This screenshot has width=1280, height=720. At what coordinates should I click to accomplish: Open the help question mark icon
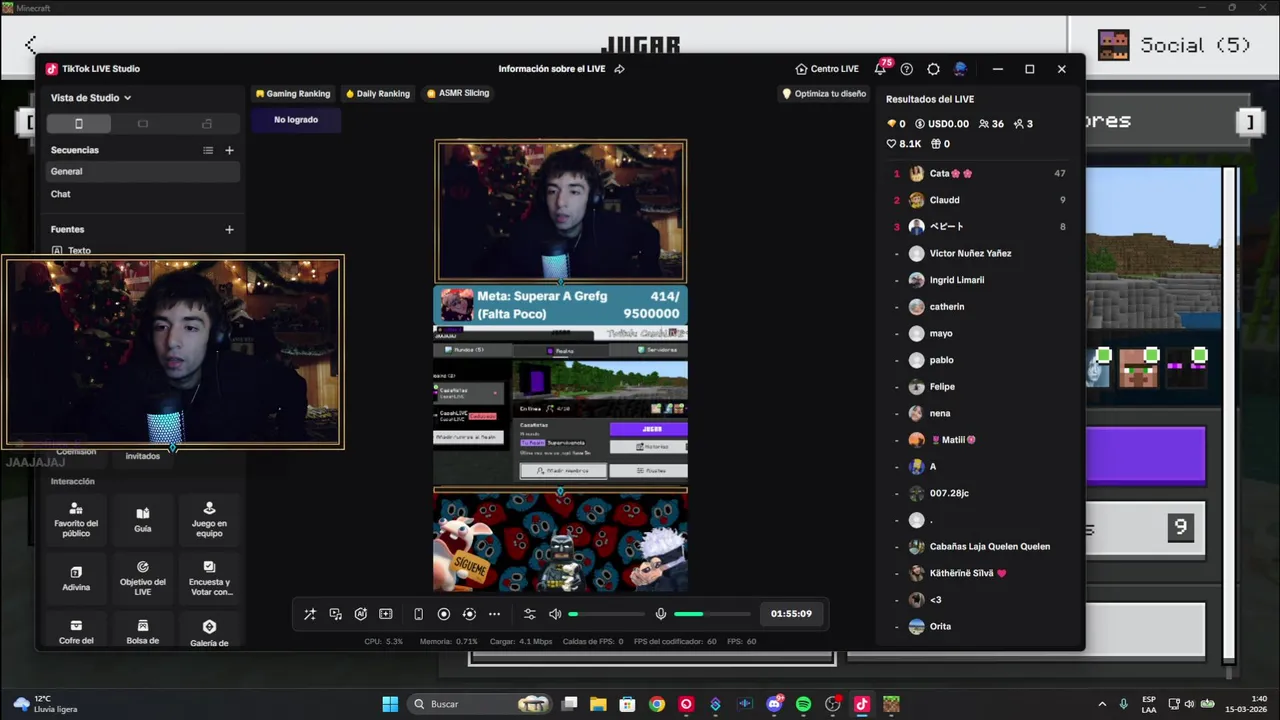907,69
